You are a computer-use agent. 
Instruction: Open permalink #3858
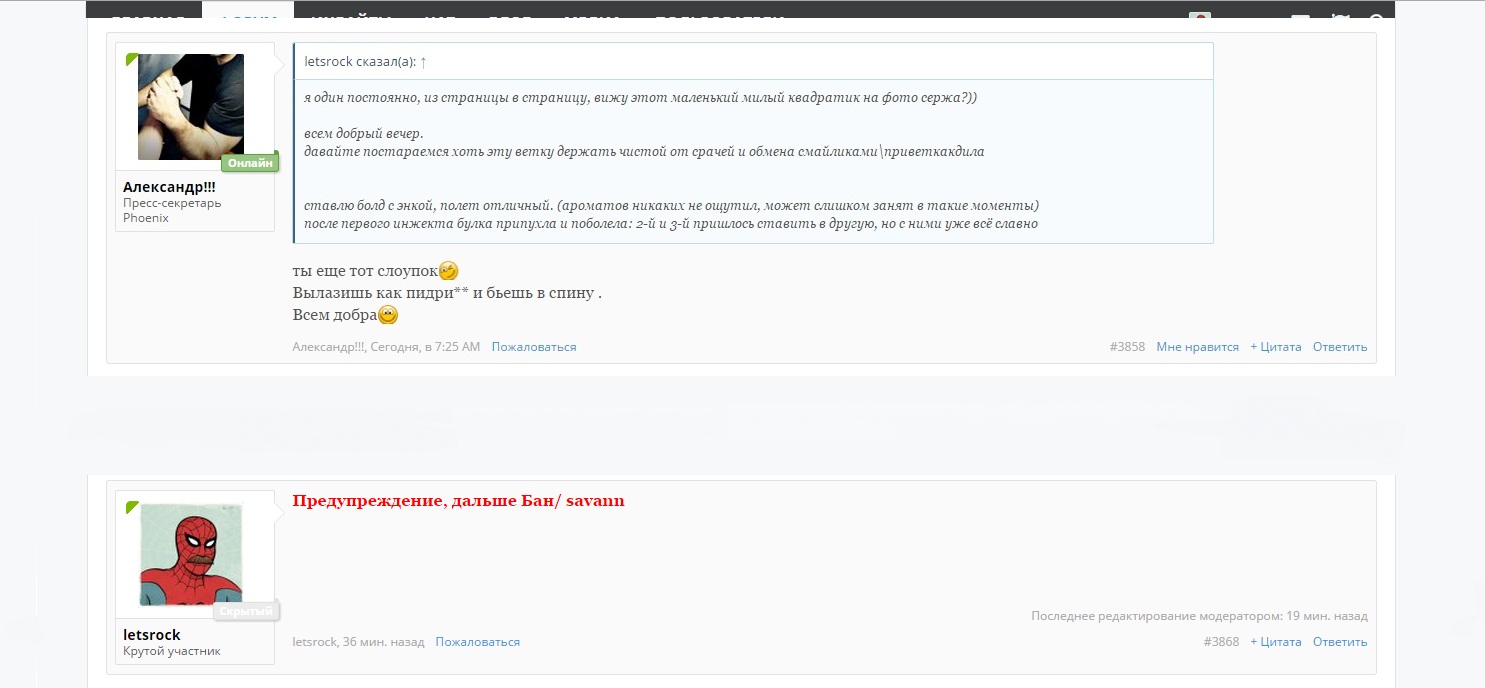click(x=1127, y=347)
